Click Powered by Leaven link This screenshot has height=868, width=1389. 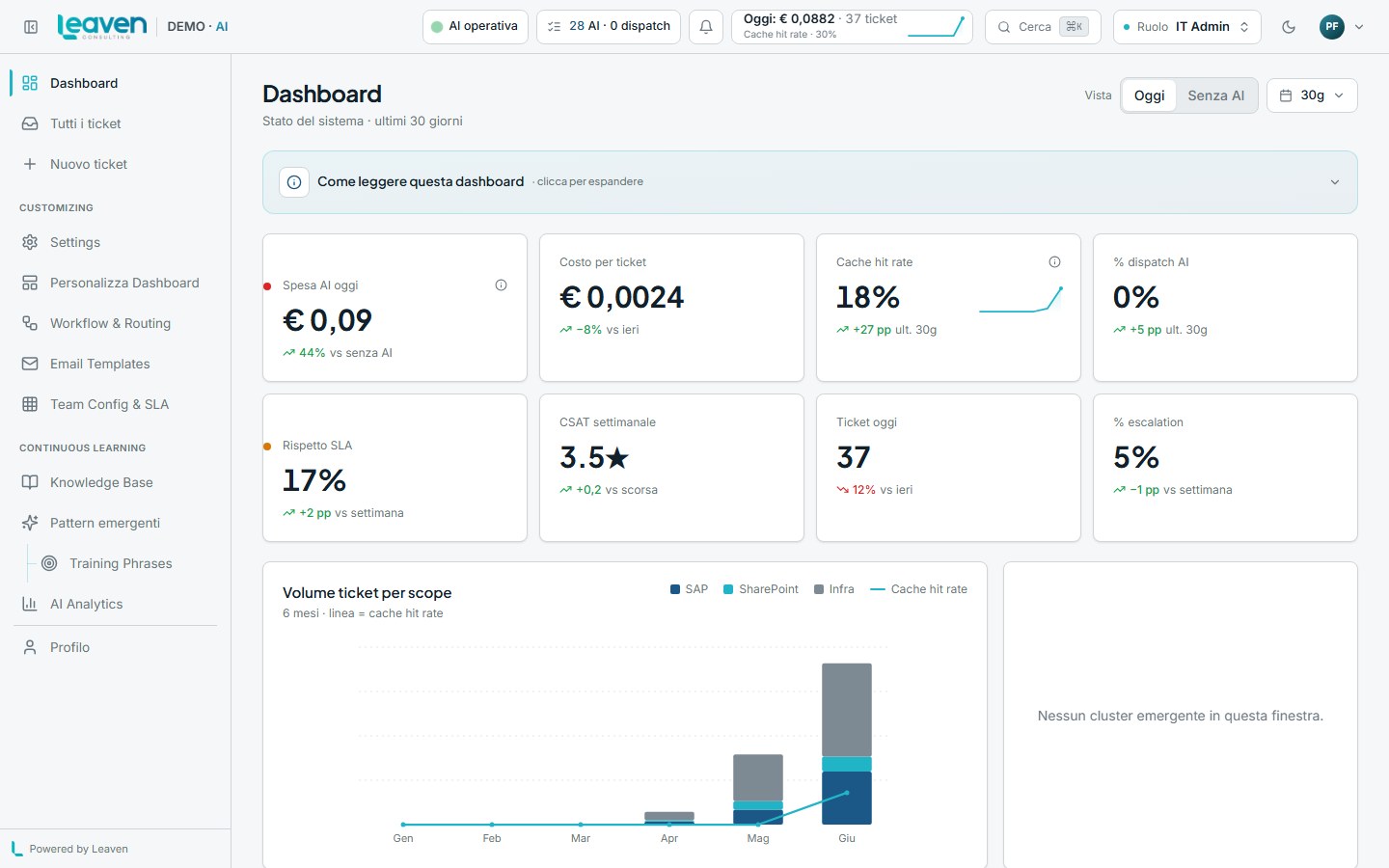(x=69, y=849)
